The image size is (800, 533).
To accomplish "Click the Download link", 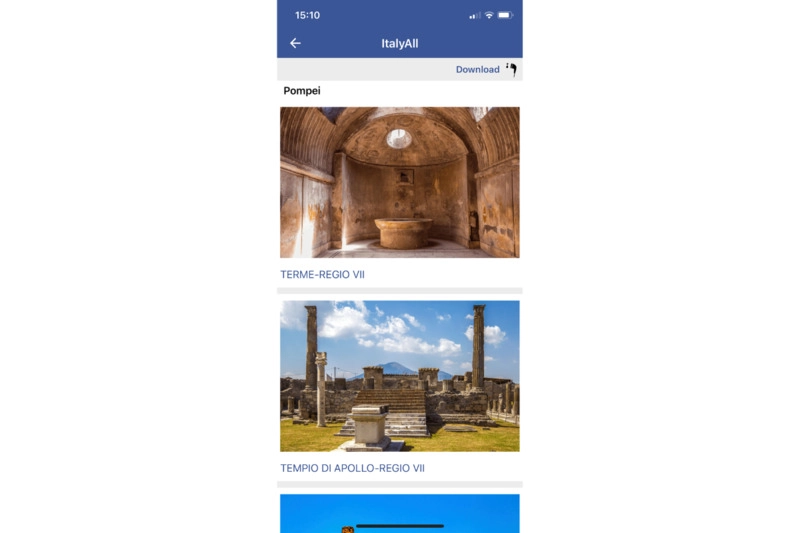I will 478,69.
